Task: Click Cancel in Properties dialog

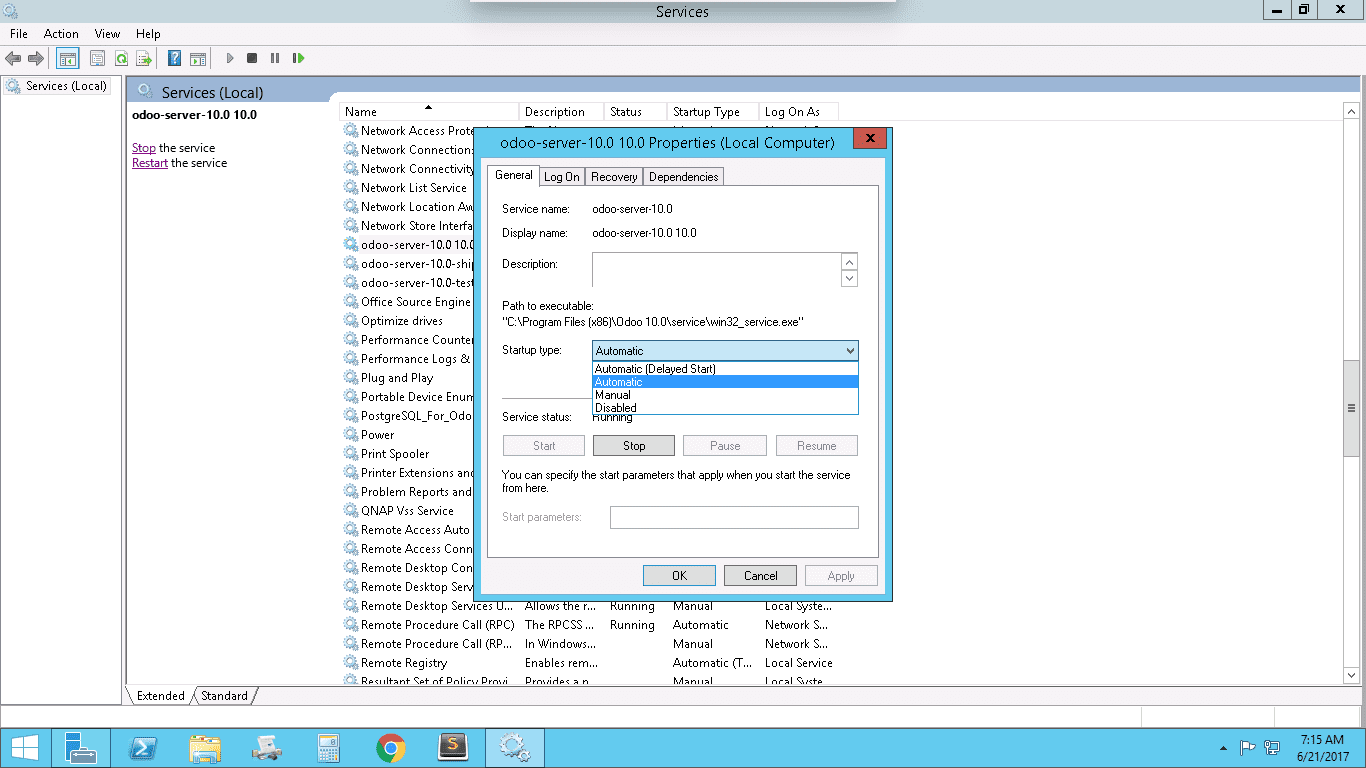Action: pos(760,576)
